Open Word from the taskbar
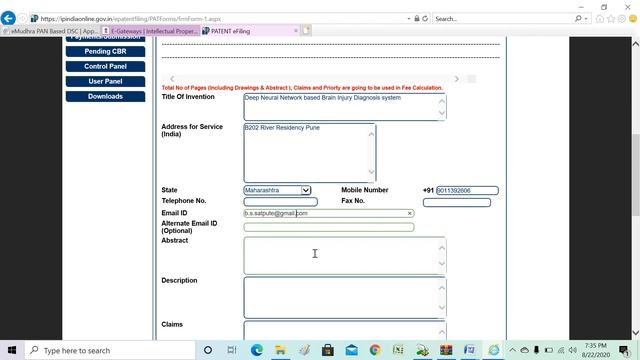Screen dimensions: 640x360 point(469,350)
